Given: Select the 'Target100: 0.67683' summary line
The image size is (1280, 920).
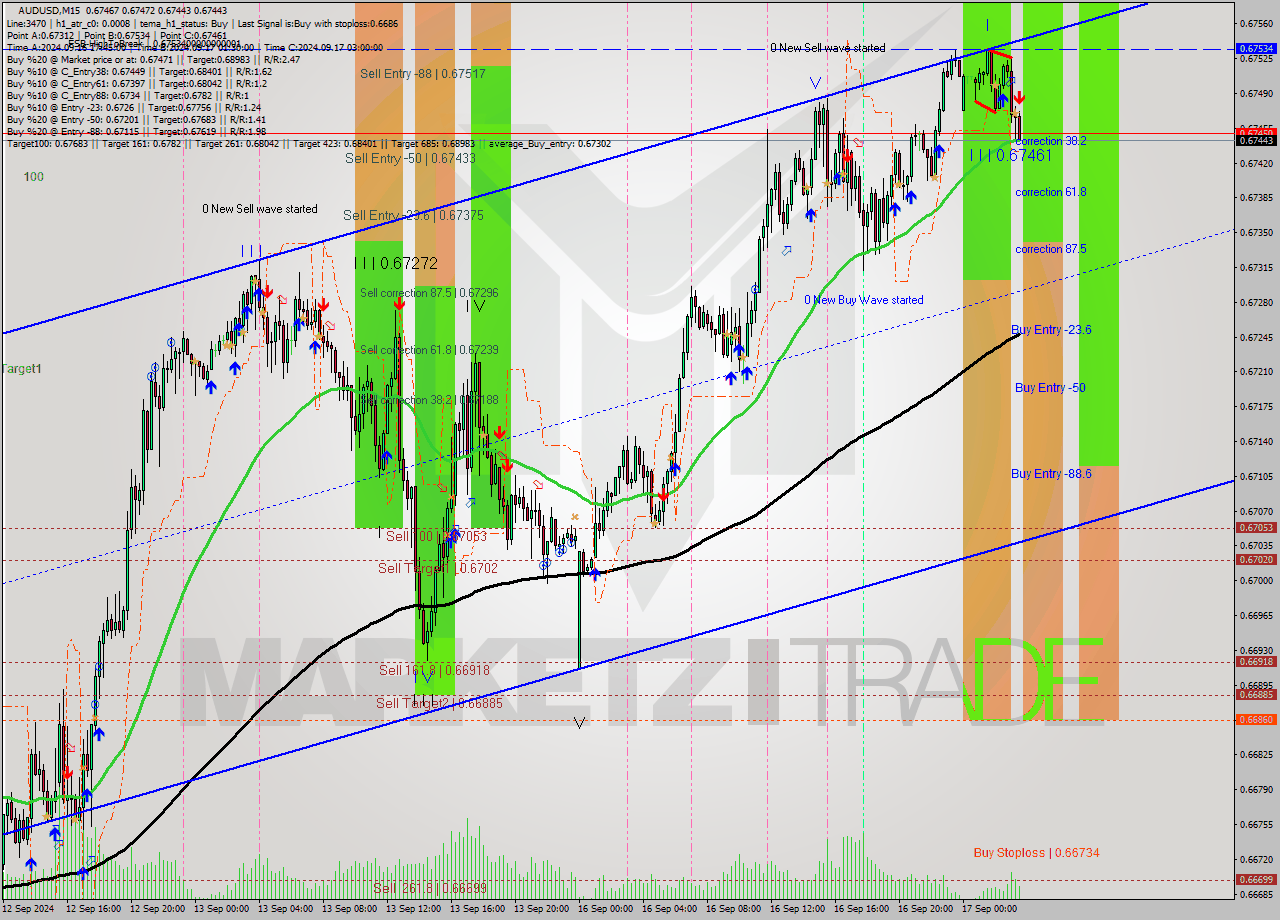Looking at the screenshot, I should [308, 144].
